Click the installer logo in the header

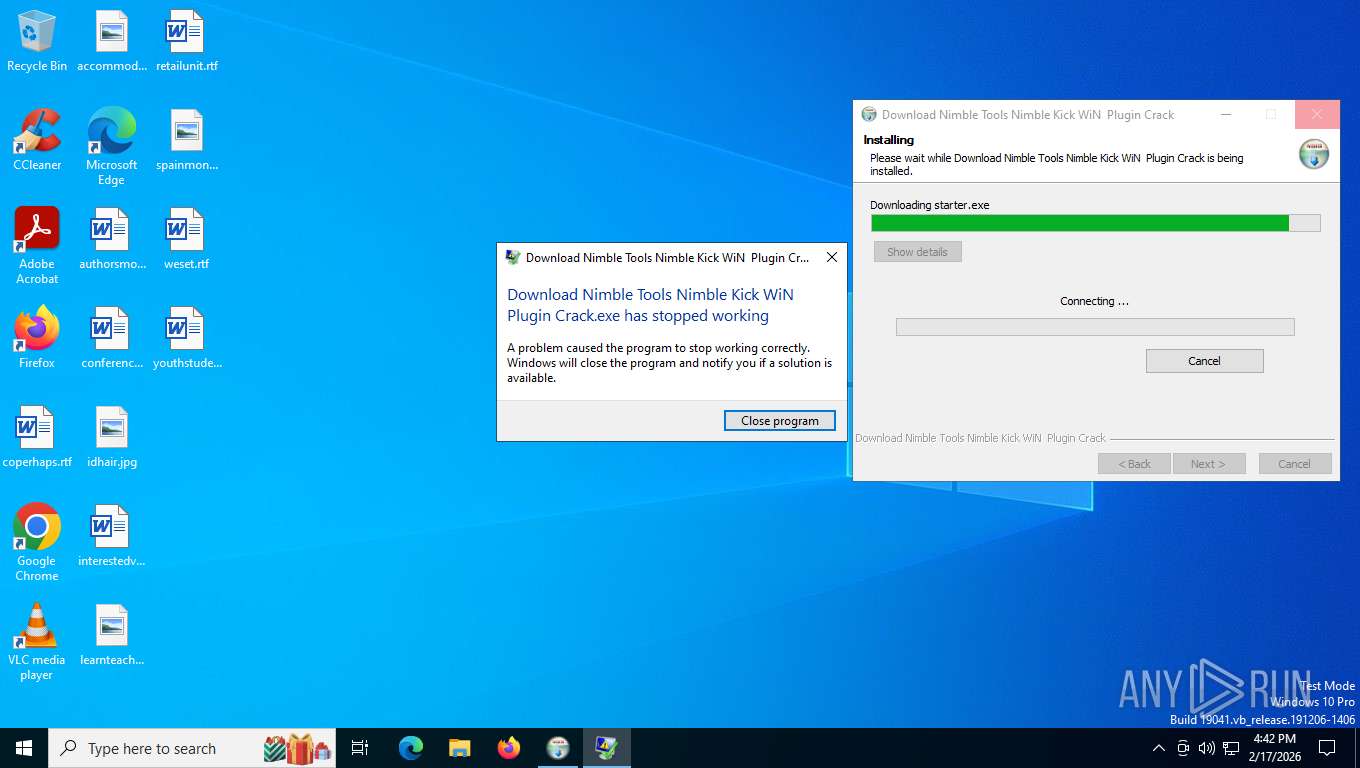point(1313,154)
